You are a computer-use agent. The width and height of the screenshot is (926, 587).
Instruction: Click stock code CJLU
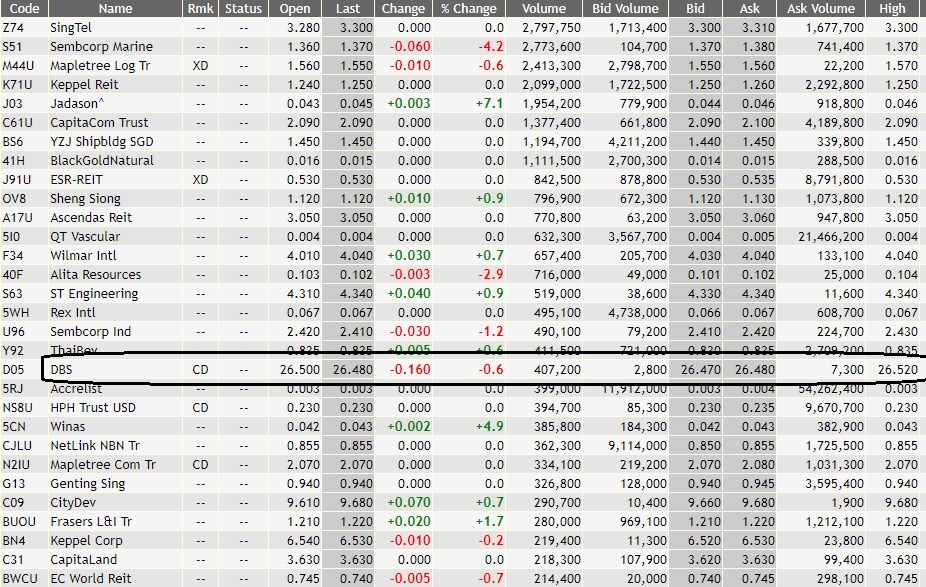pyautogui.click(x=17, y=446)
